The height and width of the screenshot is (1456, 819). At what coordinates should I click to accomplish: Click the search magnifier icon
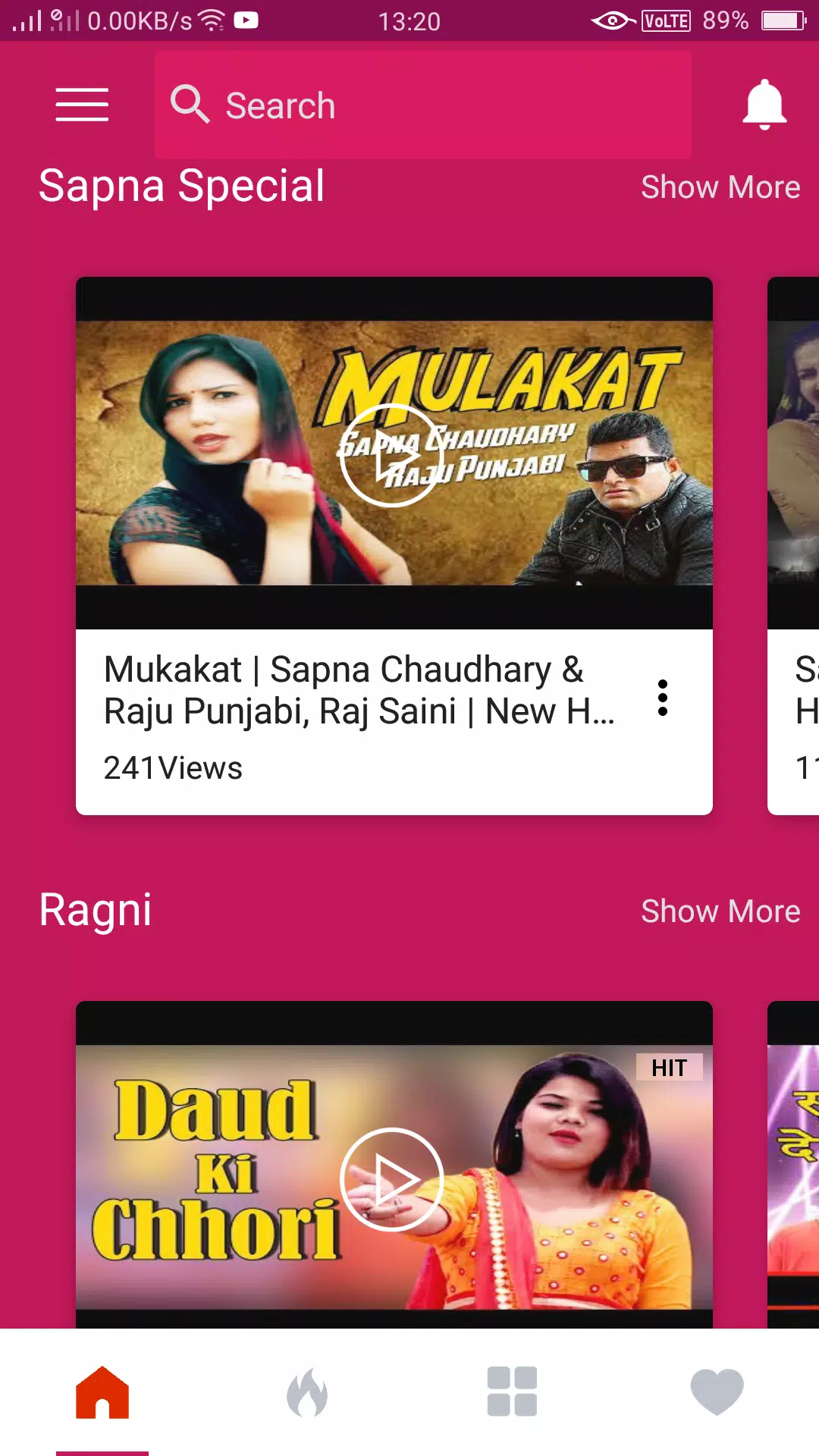coord(190,104)
